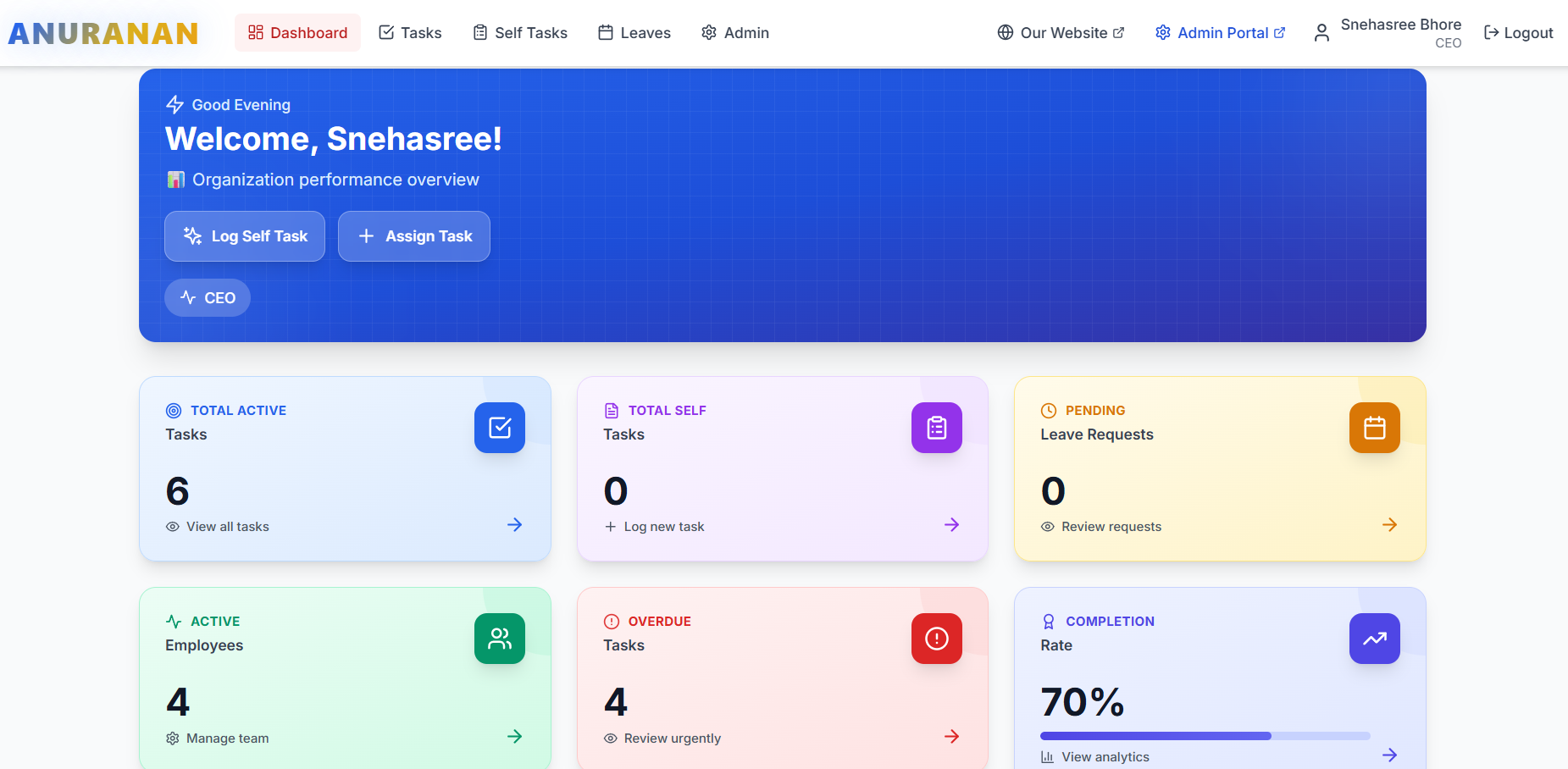
Task: Click the indigo trending chart icon on Completion Rate card
Action: pyautogui.click(x=1374, y=639)
